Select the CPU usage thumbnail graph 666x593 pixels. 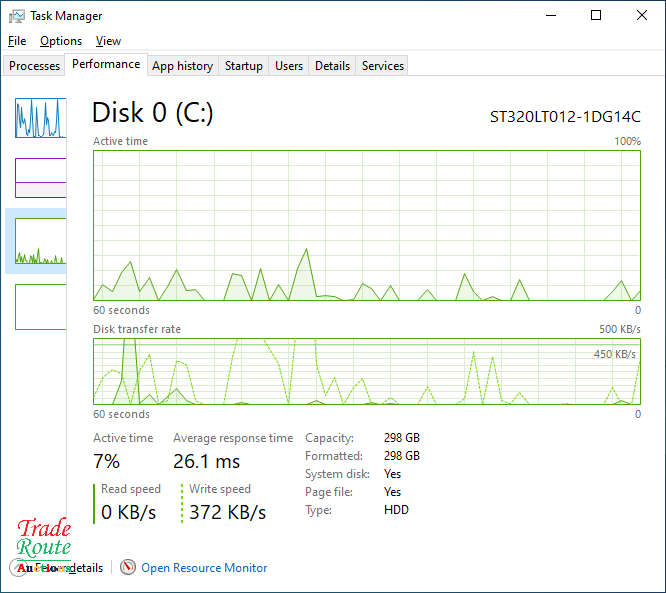pyautogui.click(x=40, y=118)
